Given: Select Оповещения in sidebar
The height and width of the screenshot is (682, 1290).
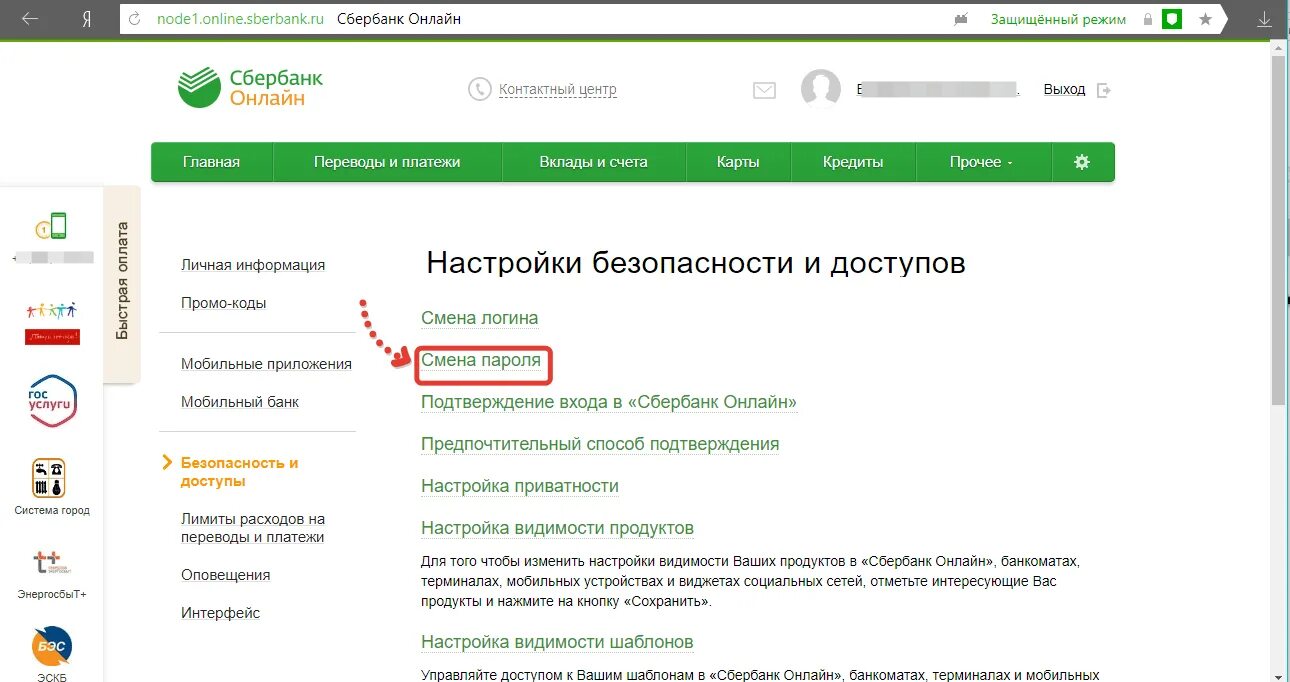Looking at the screenshot, I should [x=226, y=575].
